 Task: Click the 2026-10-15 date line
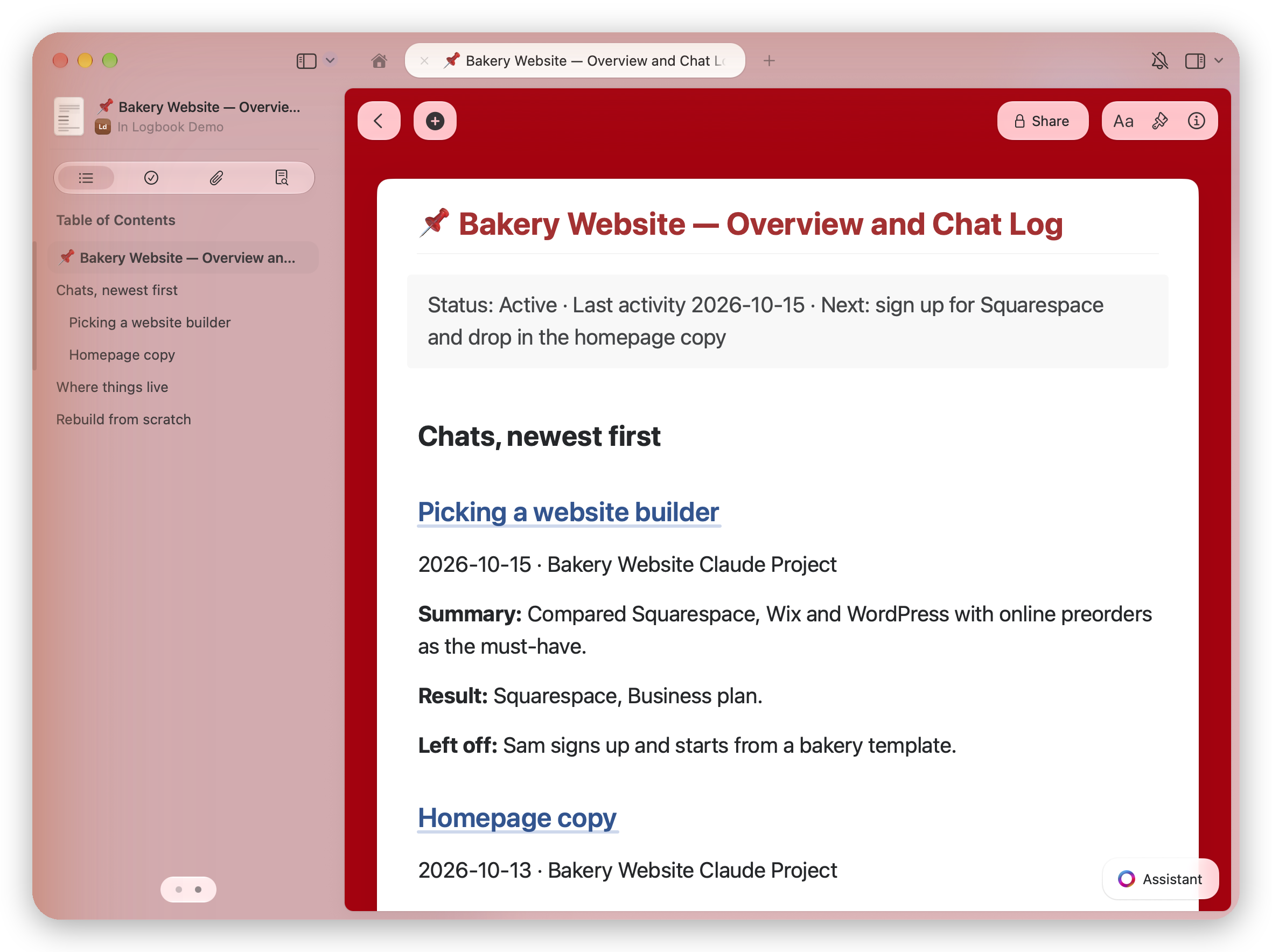627,564
